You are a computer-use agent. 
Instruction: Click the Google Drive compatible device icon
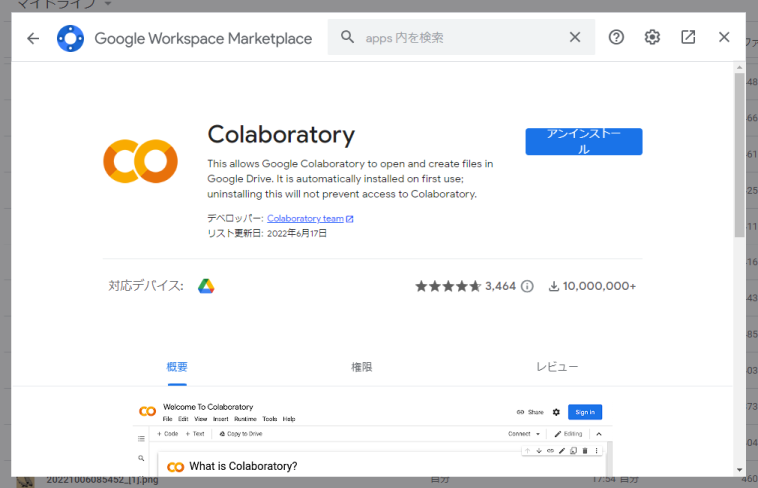(206, 286)
